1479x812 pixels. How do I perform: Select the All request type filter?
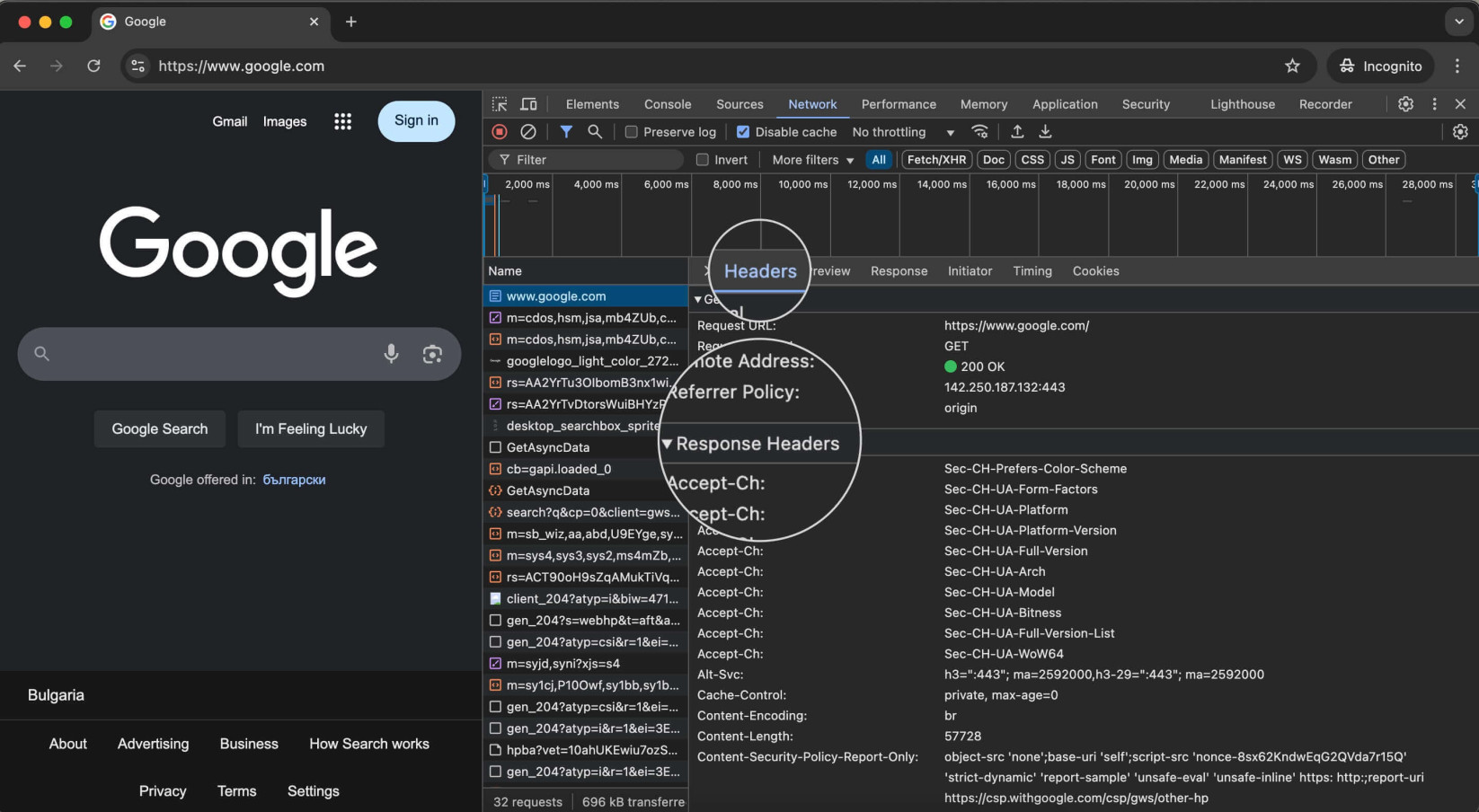tap(879, 160)
